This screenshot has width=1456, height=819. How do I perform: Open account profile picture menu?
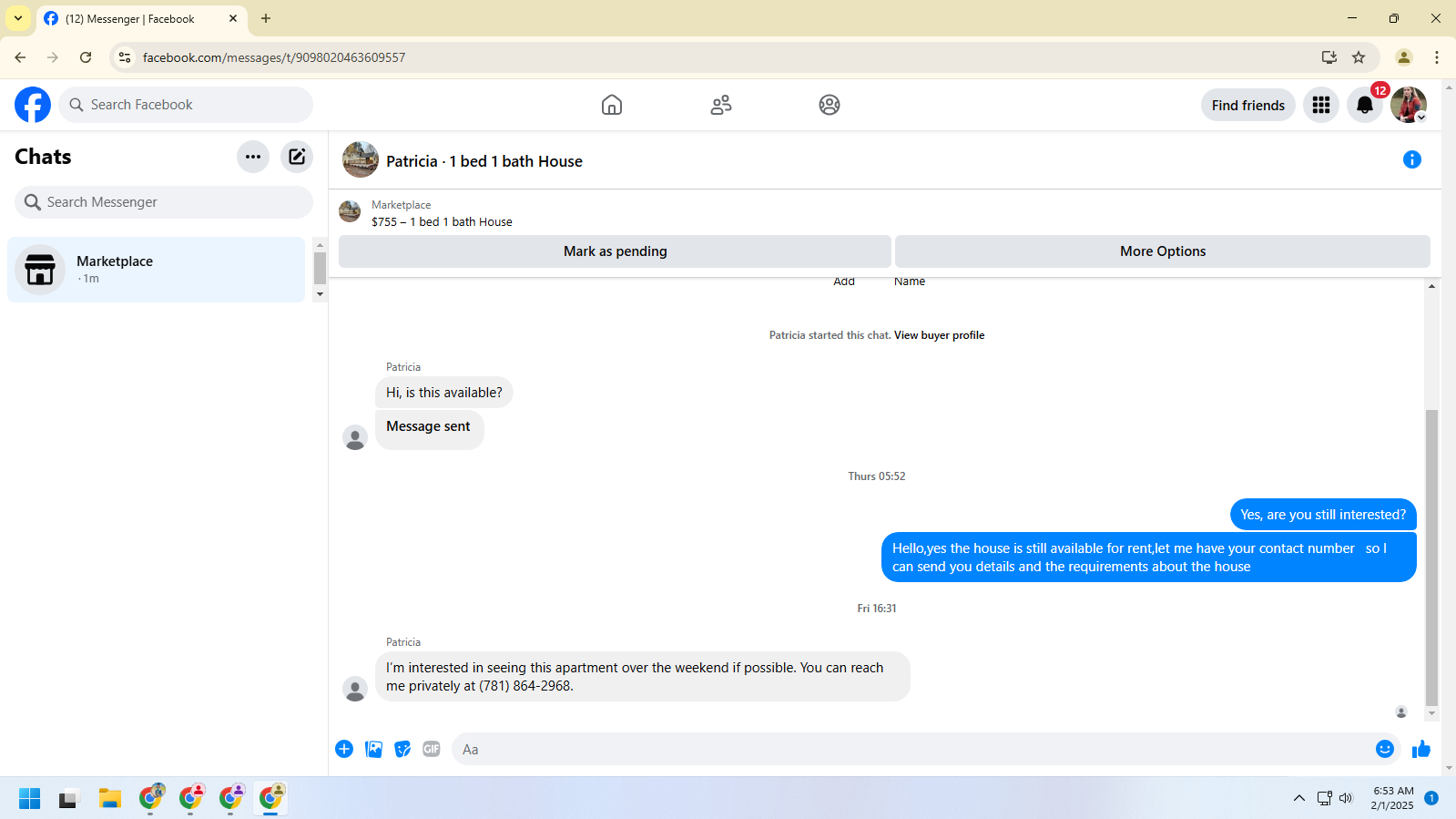(1409, 105)
